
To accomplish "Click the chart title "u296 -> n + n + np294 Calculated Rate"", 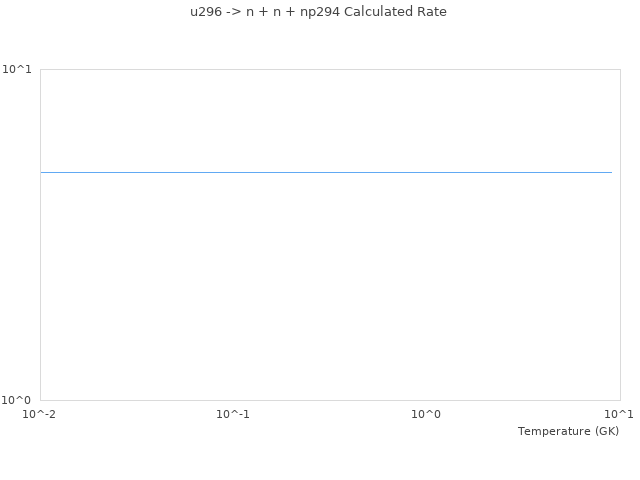I will [318, 12].
